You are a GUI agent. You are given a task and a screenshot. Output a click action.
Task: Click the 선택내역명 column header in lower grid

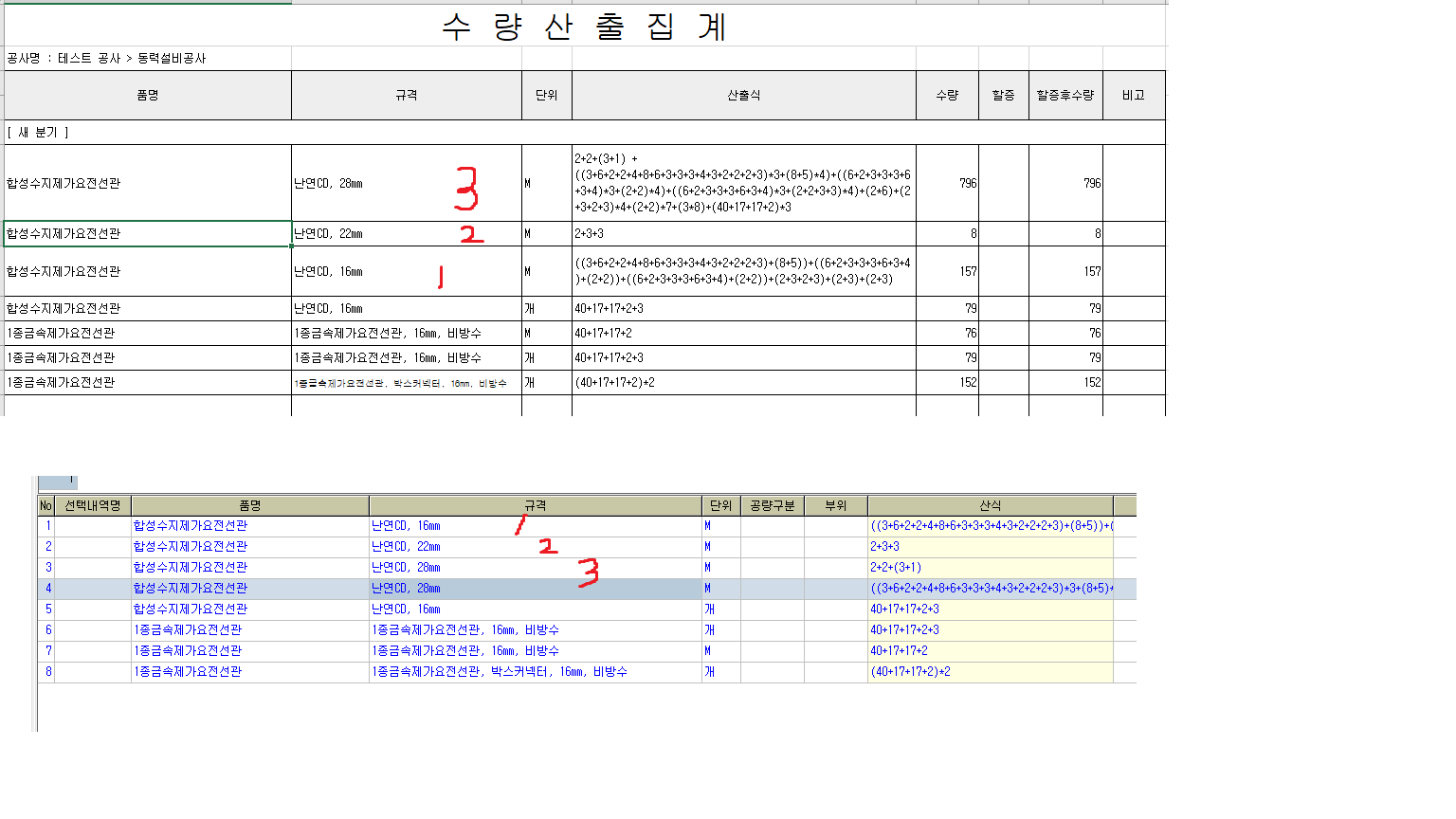pos(93,505)
